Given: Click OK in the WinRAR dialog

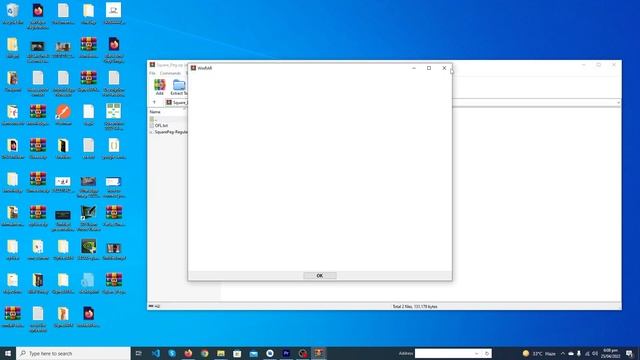Looking at the screenshot, I should point(320,276).
